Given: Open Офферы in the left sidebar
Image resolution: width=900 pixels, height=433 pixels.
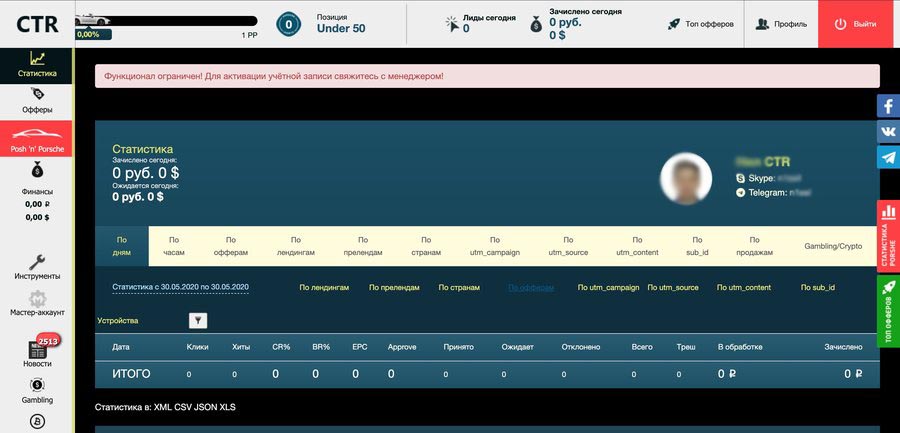Looking at the screenshot, I should coord(37,99).
